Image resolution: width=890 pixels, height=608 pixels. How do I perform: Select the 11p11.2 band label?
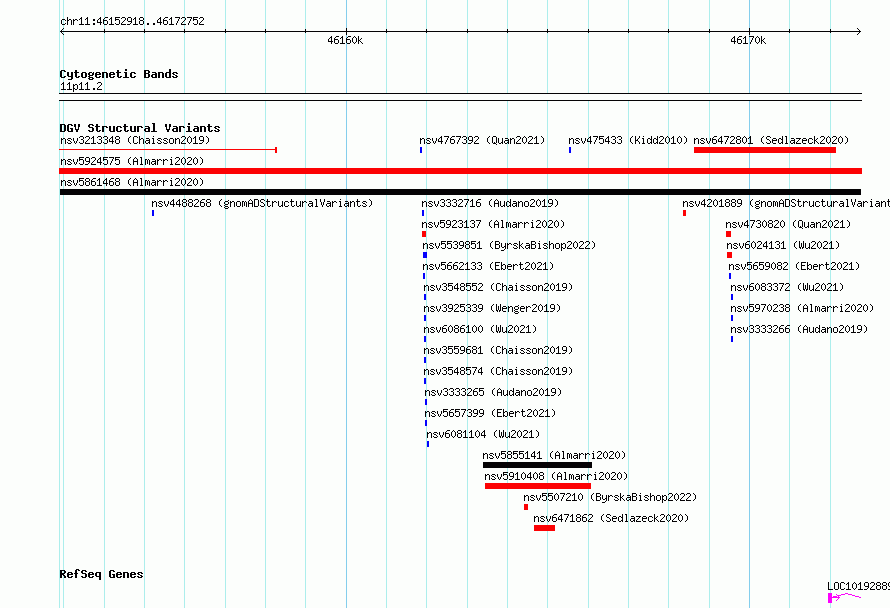81,86
